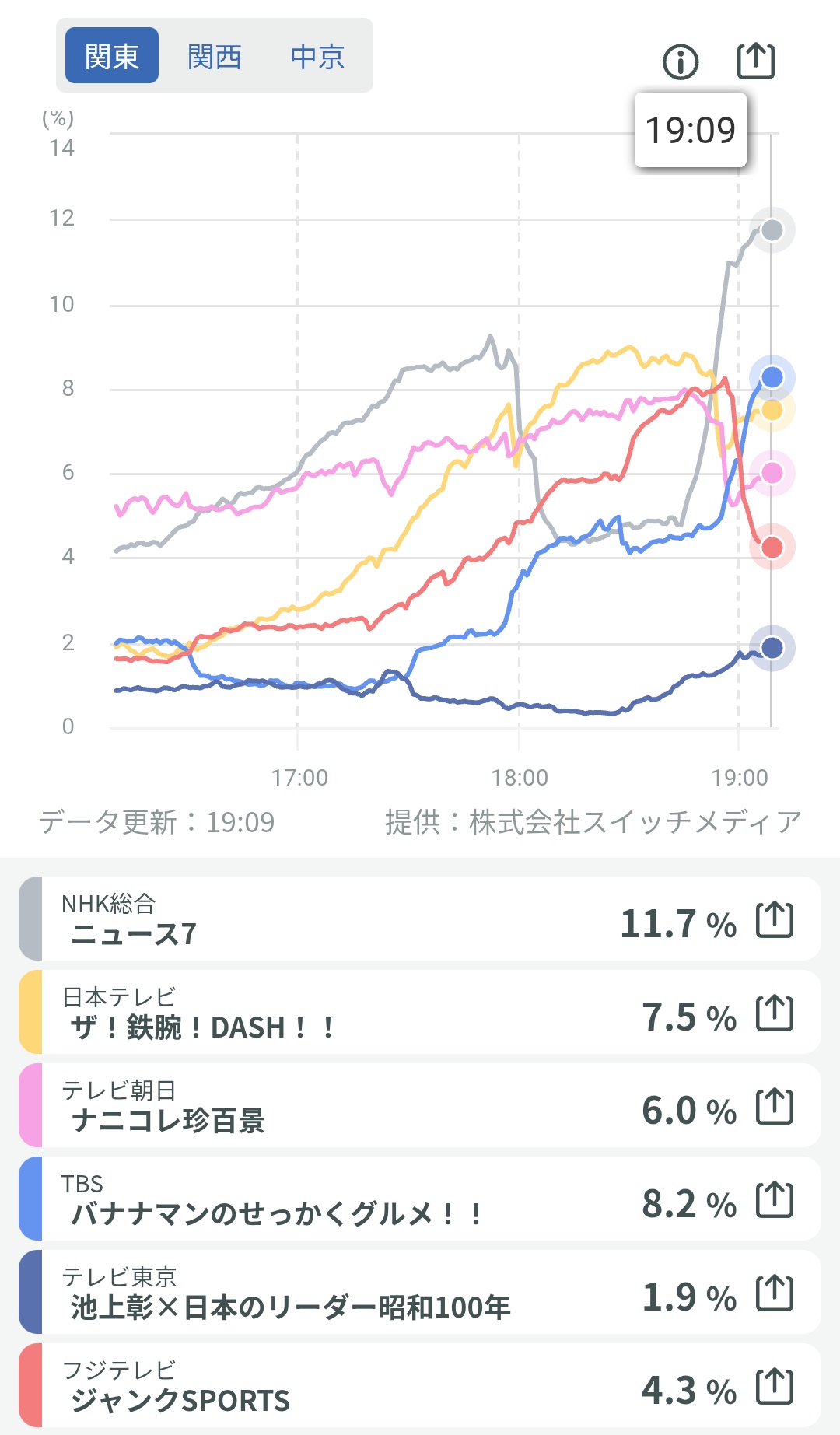The image size is (840, 1435).
Task: Share the ナニコレ珍百景 rating
Action: point(775,1106)
